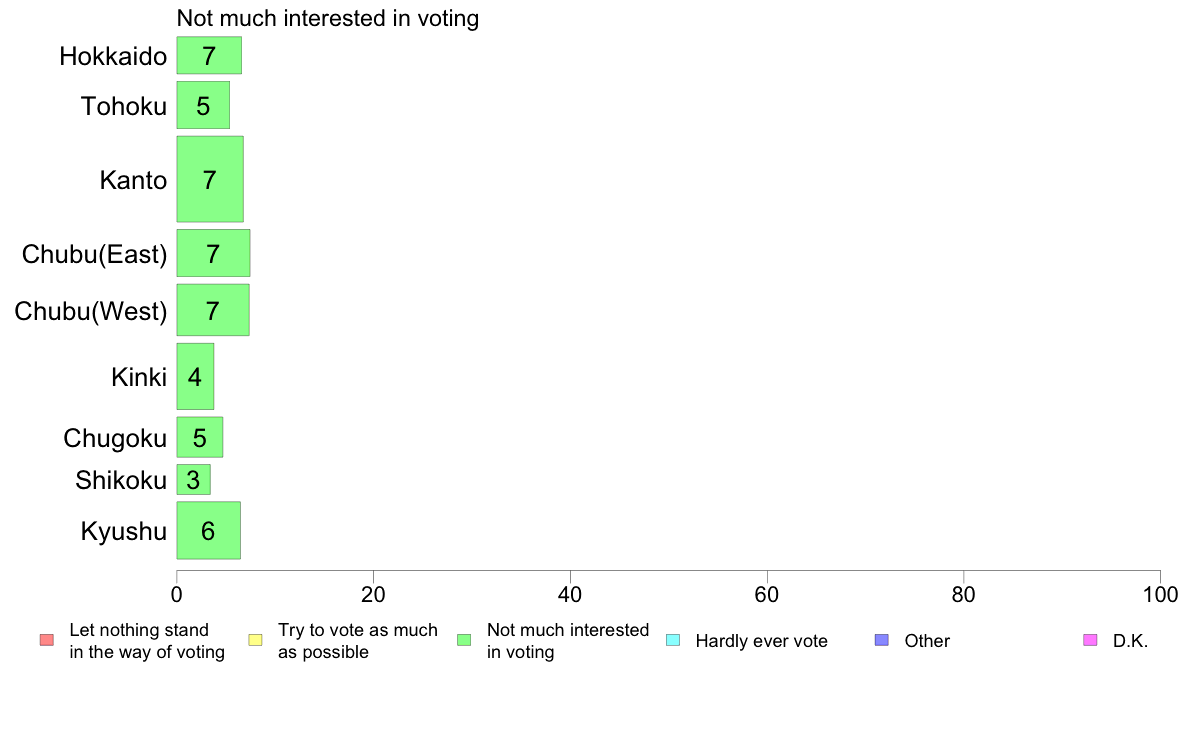This screenshot has height=736, width=1188.
Task: Select the Shikoku bar showing 3
Action: coord(193,480)
